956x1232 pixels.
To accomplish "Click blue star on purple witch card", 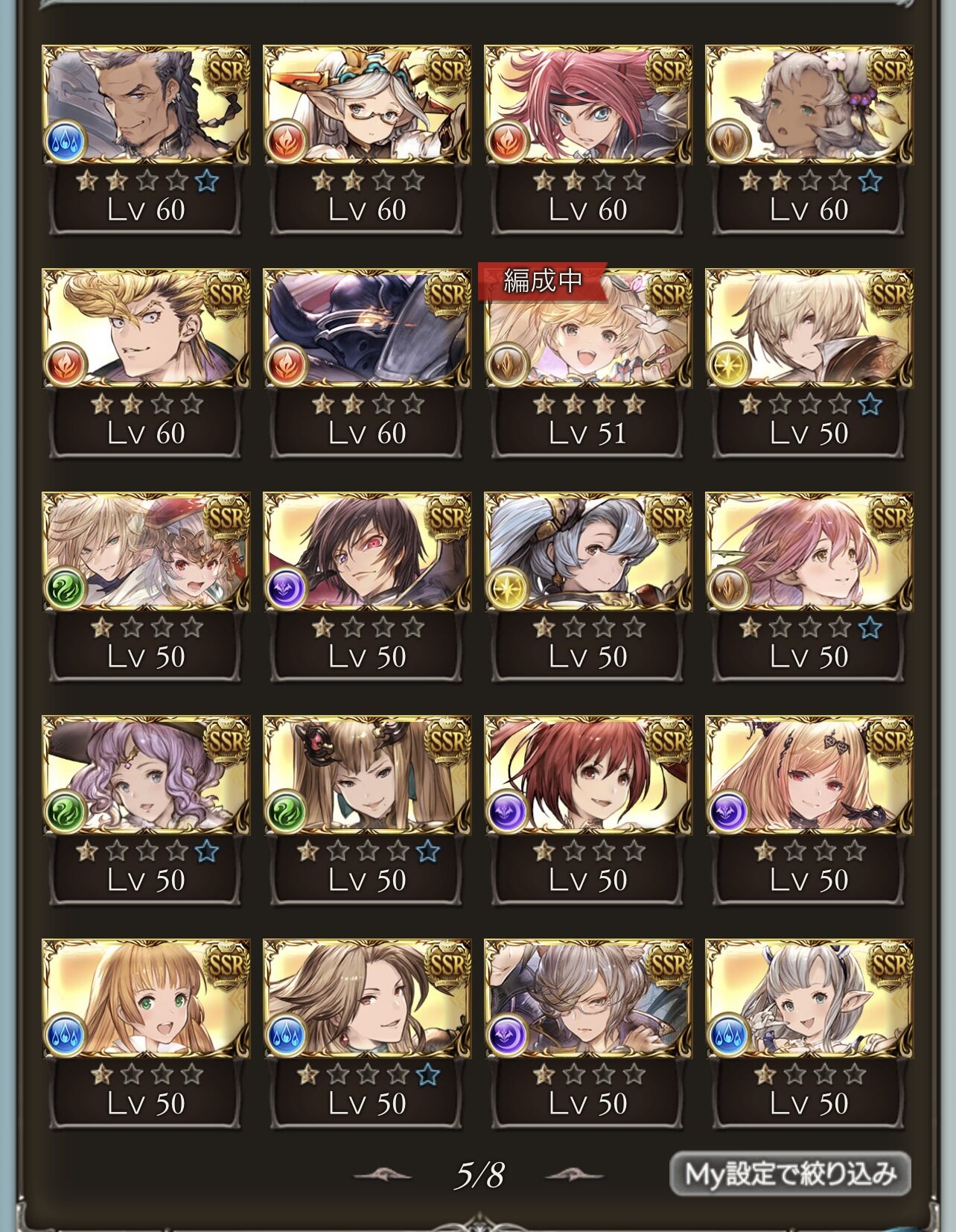I will click(x=206, y=851).
